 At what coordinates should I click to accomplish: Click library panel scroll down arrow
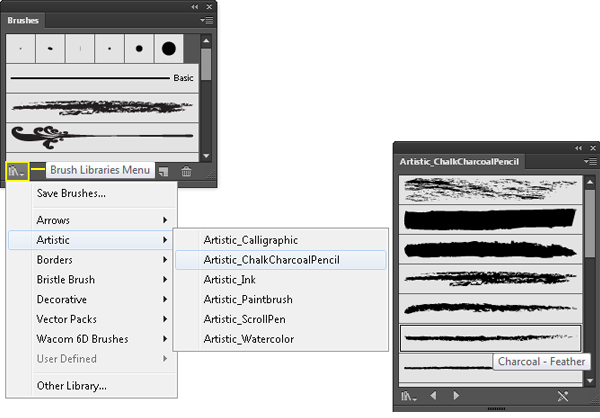click(x=590, y=380)
